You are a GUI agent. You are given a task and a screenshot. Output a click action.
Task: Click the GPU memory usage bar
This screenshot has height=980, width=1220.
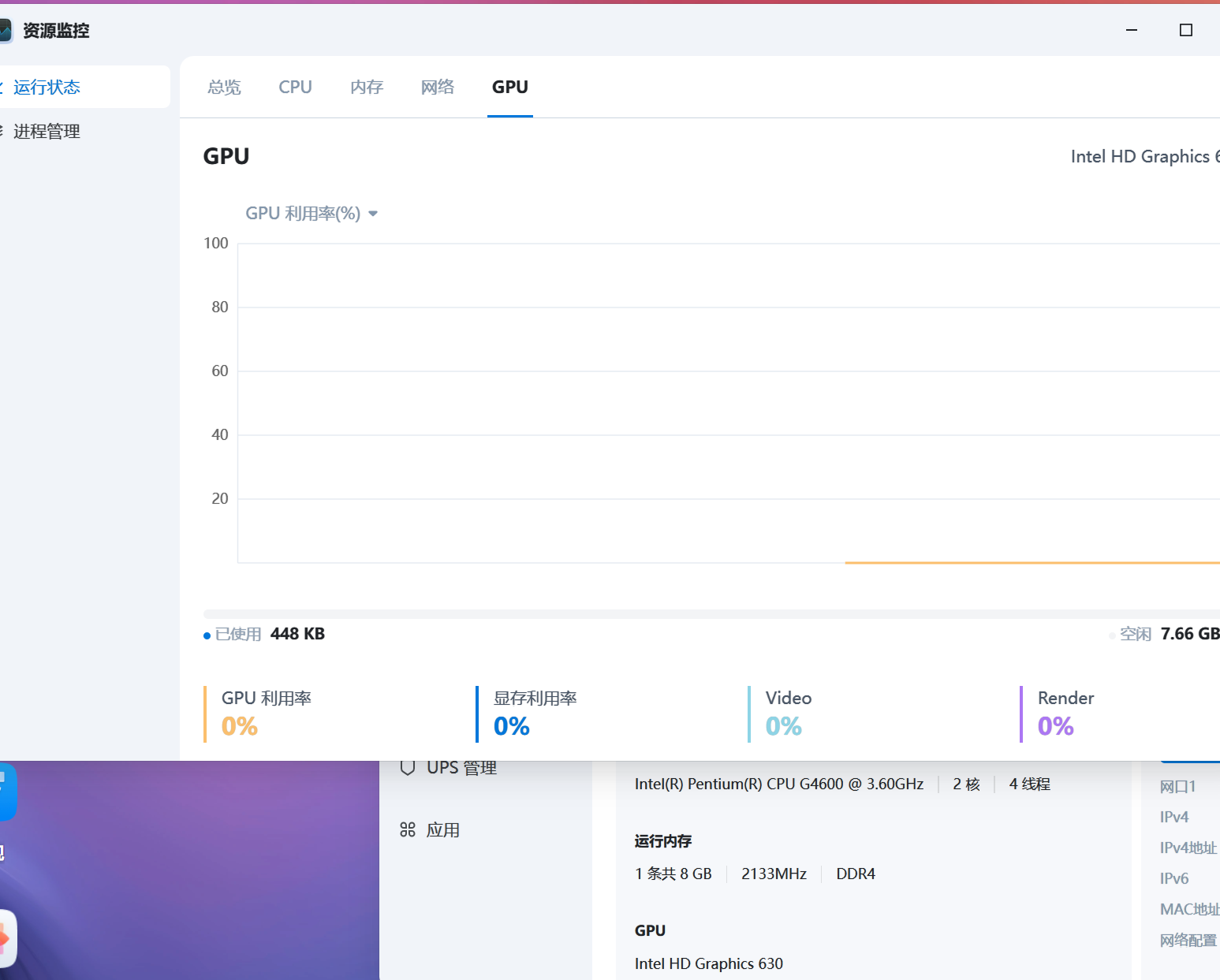[711, 613]
